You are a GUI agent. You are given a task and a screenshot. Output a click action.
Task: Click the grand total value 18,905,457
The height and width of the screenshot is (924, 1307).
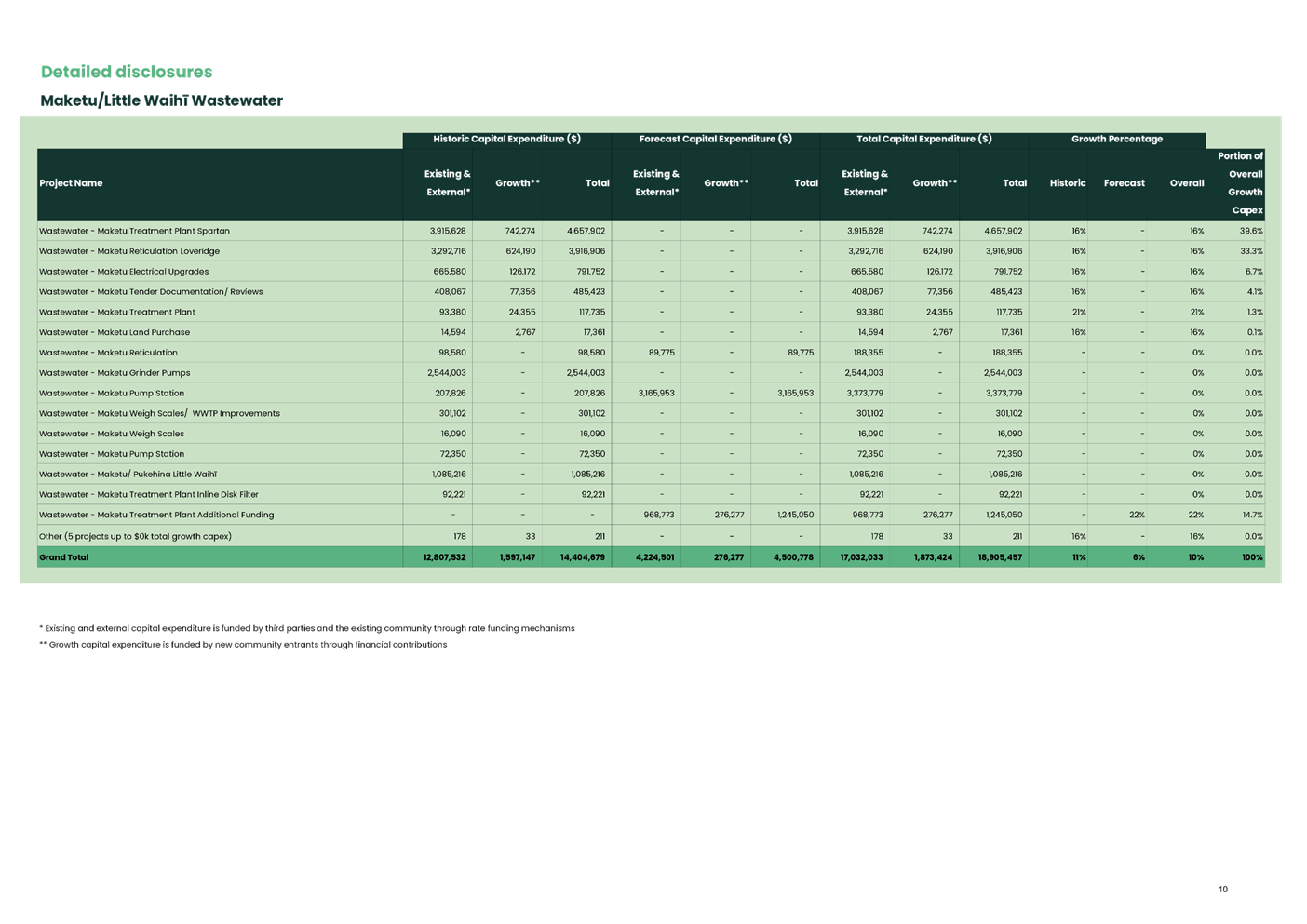click(996, 557)
